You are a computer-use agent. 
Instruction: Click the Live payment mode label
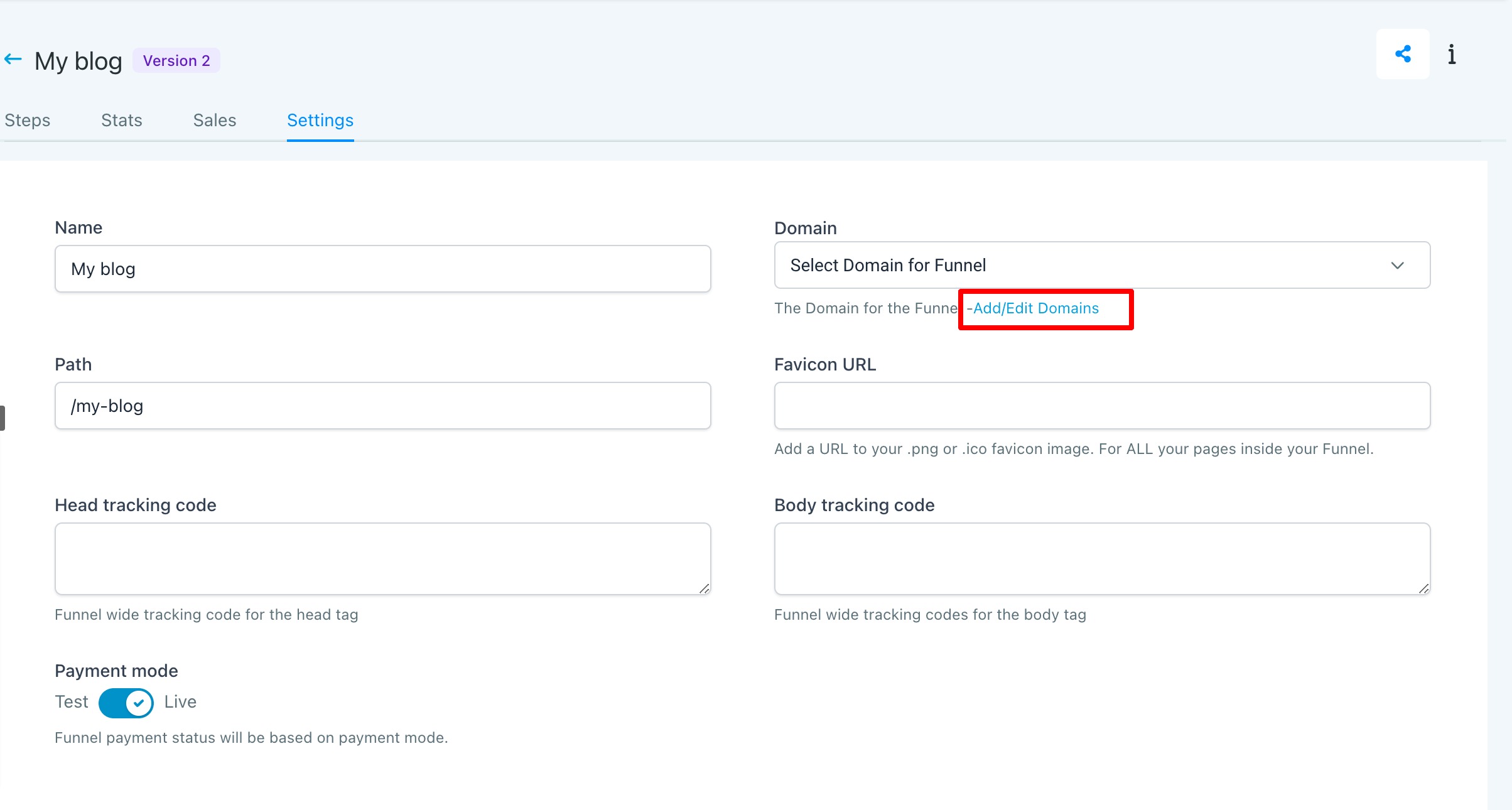[x=180, y=702]
